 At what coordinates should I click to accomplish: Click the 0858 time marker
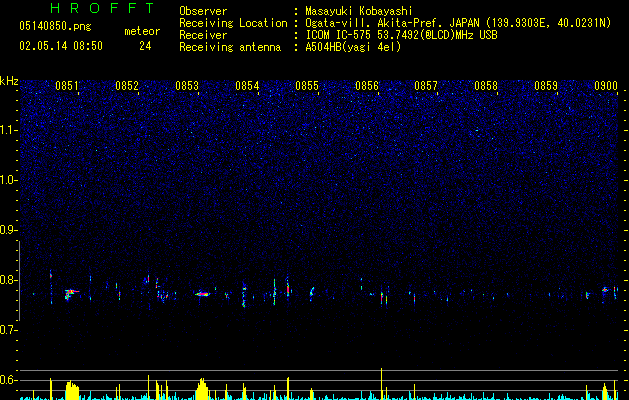click(486, 86)
